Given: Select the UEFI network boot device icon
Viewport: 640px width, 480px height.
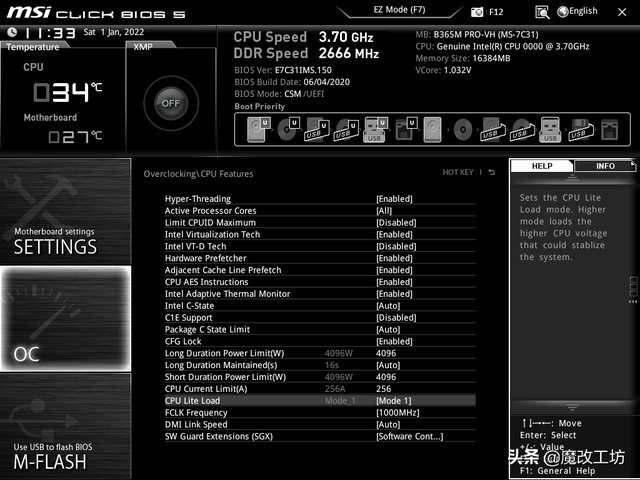Looking at the screenshot, I should 406,129.
